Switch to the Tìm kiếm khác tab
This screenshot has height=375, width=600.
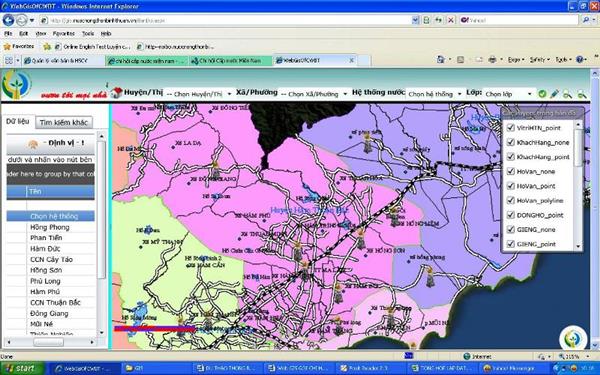[x=64, y=122]
